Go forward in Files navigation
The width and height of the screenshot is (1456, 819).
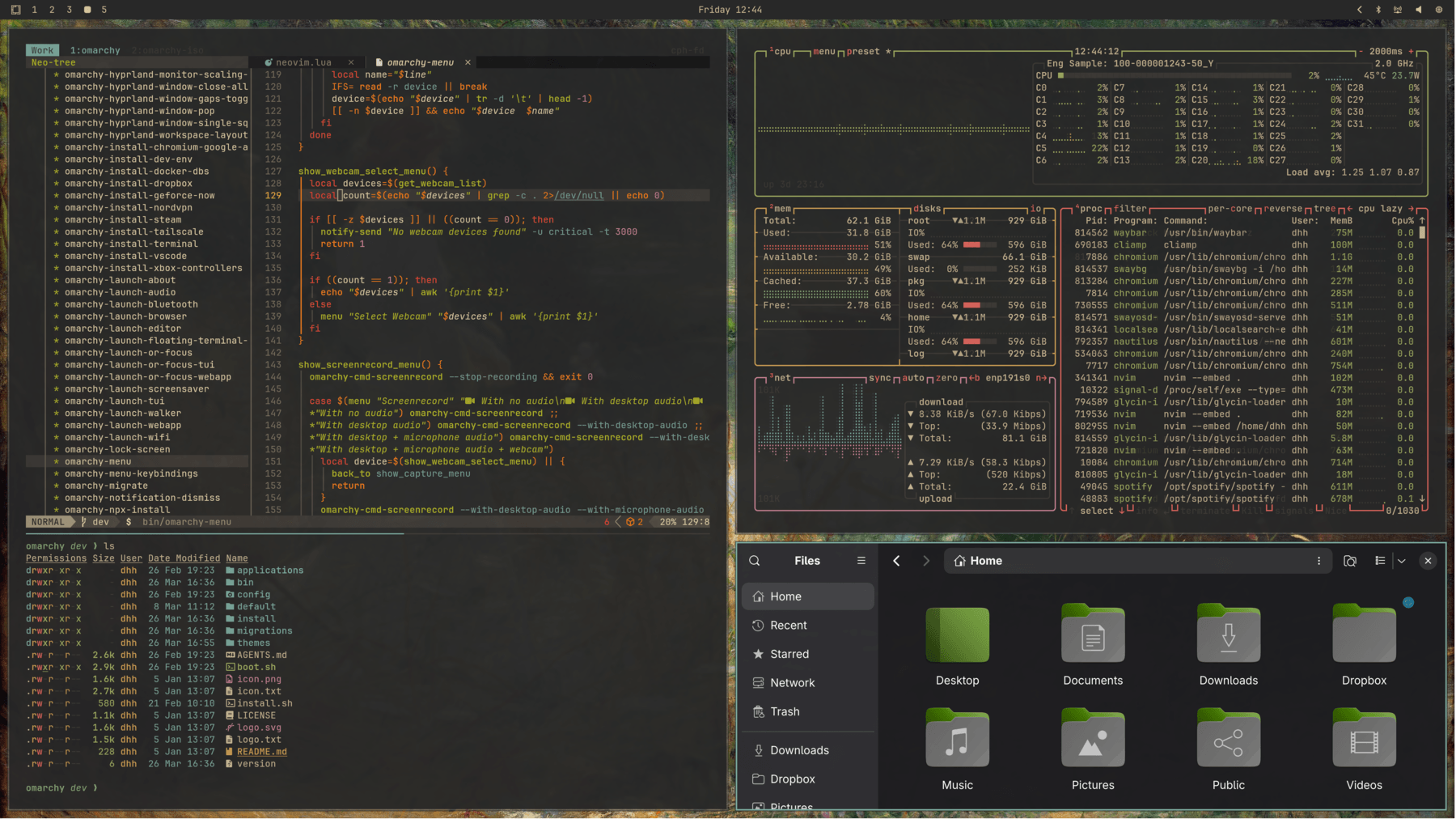926,561
